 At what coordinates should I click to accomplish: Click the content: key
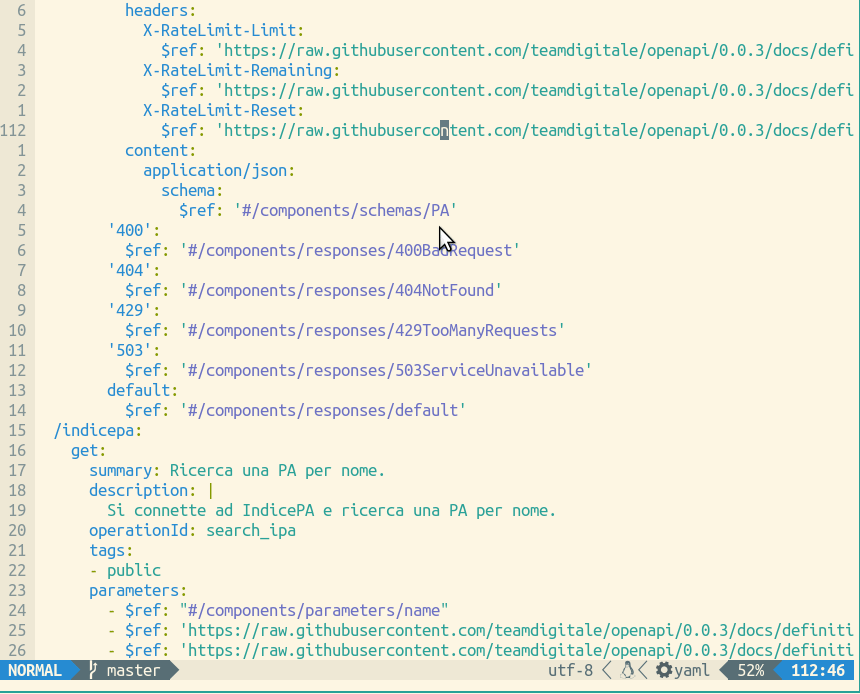click(160, 150)
